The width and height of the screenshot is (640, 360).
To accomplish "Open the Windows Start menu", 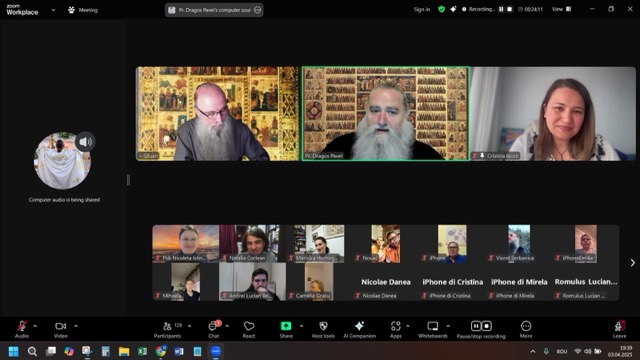I will tap(13, 351).
